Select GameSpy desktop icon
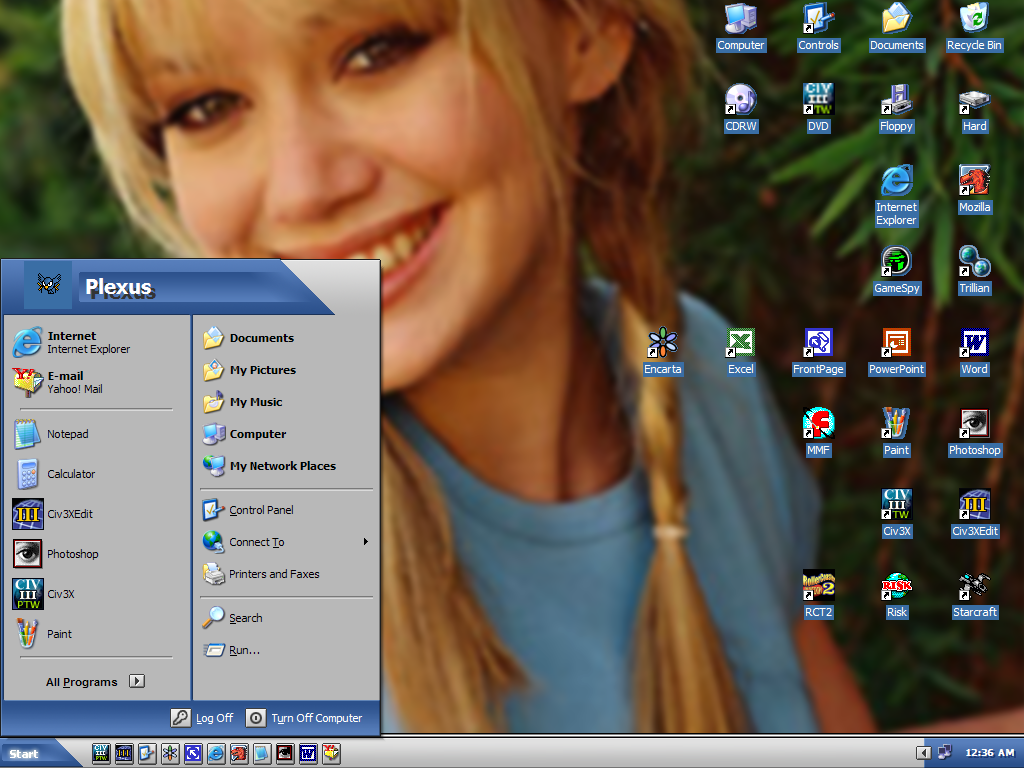The height and width of the screenshot is (768, 1024). 897,270
